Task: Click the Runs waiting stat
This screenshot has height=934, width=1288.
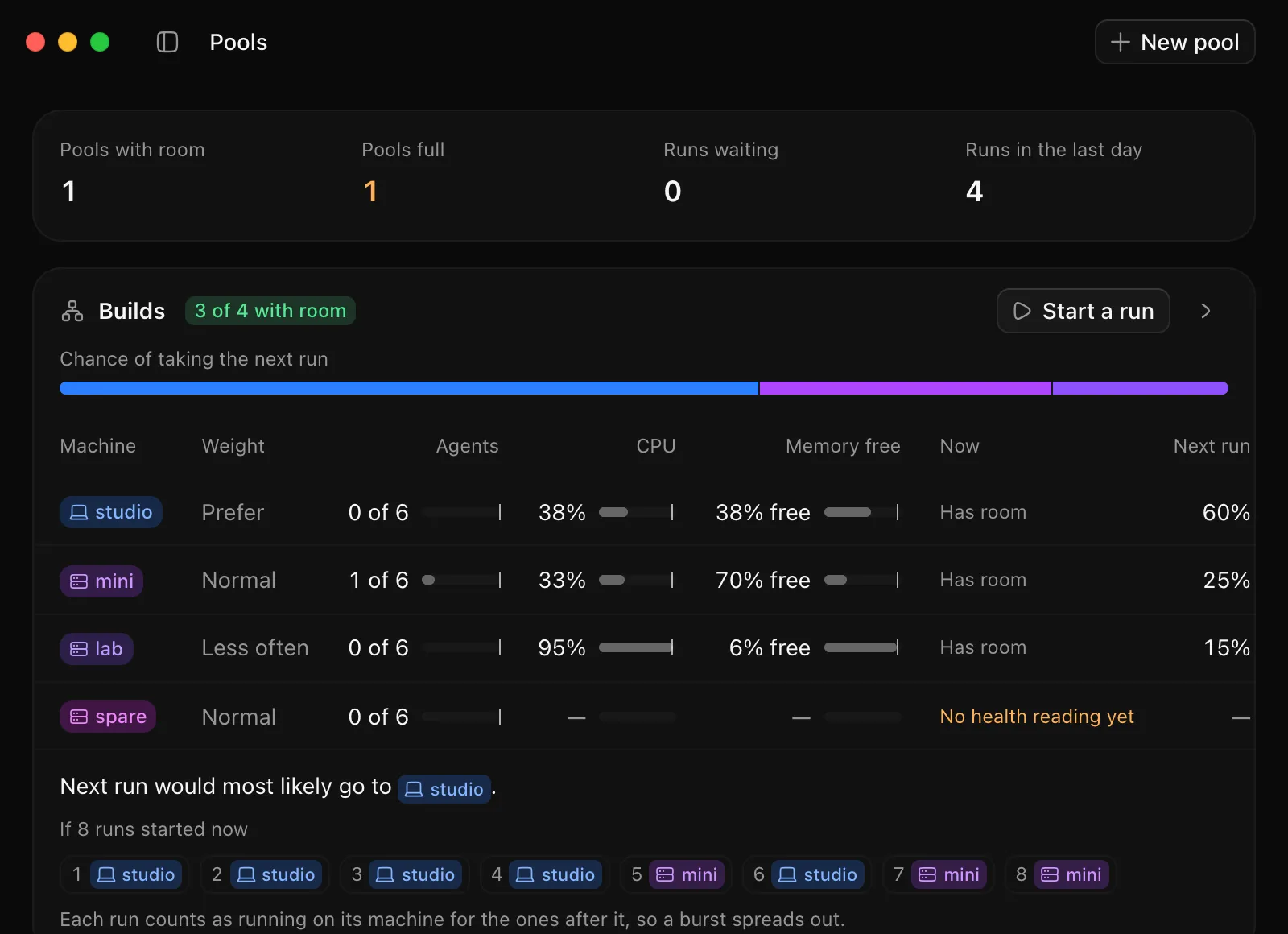Action: (x=721, y=172)
